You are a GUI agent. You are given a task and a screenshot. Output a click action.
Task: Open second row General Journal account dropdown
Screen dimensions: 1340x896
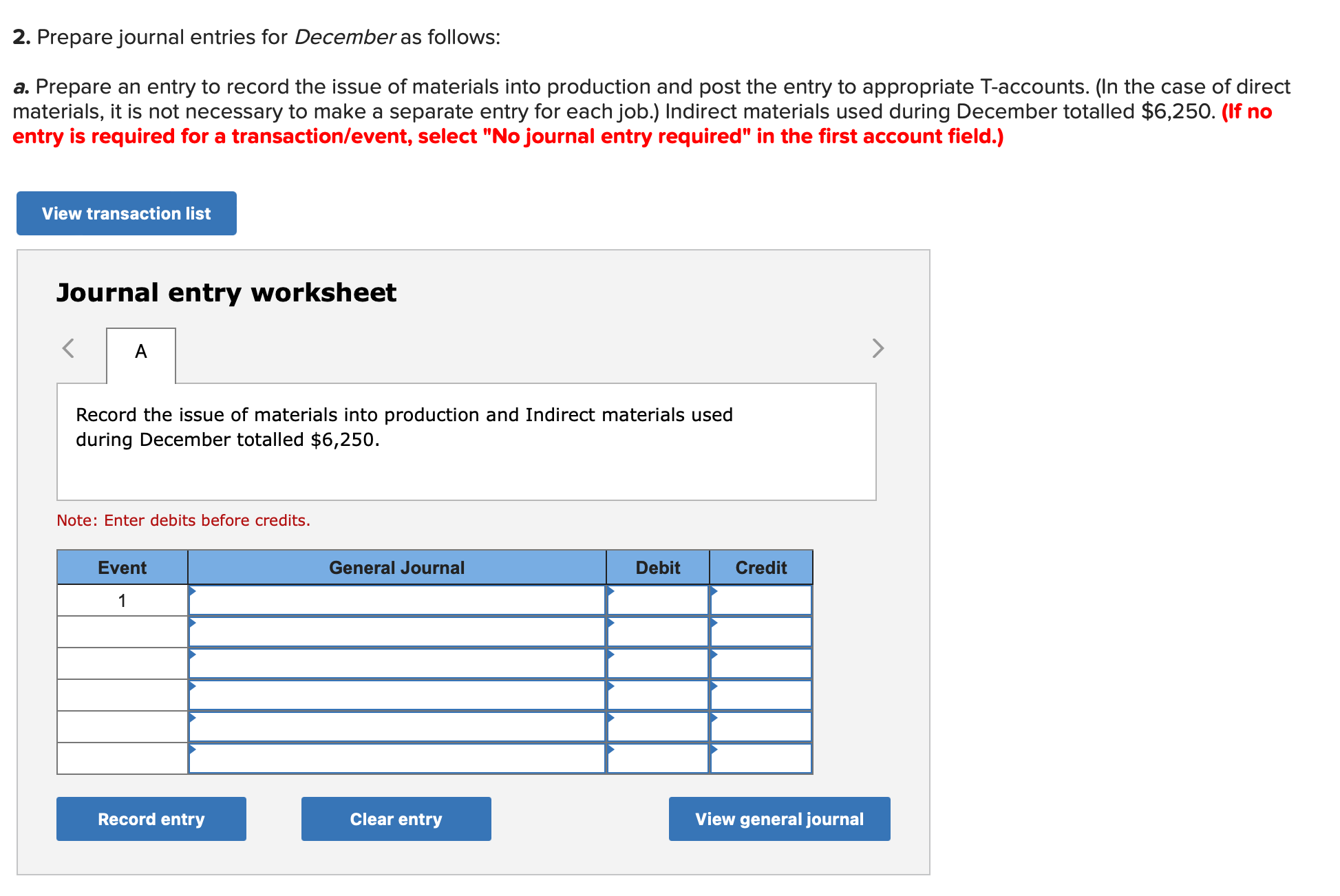(x=397, y=632)
